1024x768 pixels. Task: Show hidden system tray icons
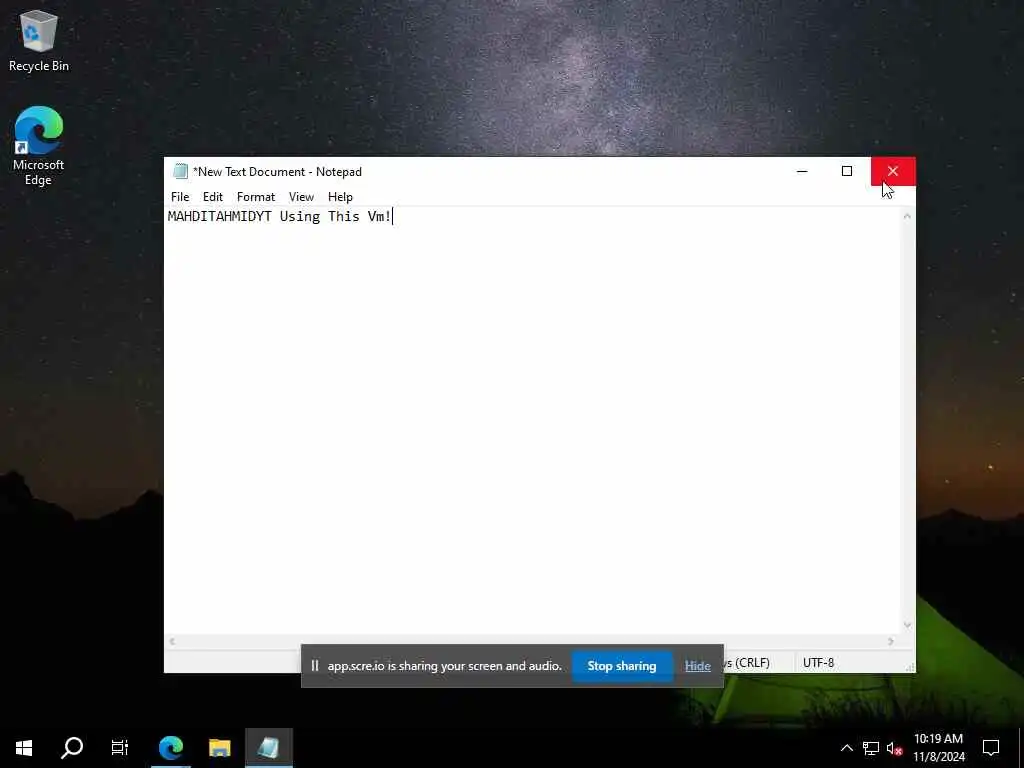[x=846, y=748]
